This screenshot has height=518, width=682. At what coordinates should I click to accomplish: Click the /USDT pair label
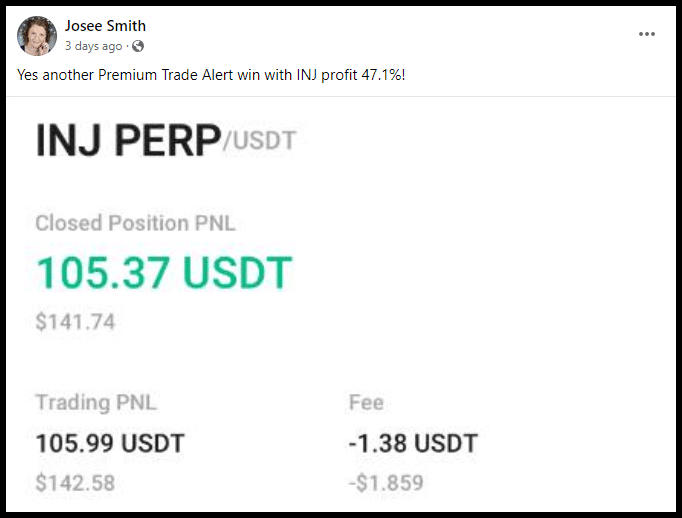pyautogui.click(x=260, y=141)
